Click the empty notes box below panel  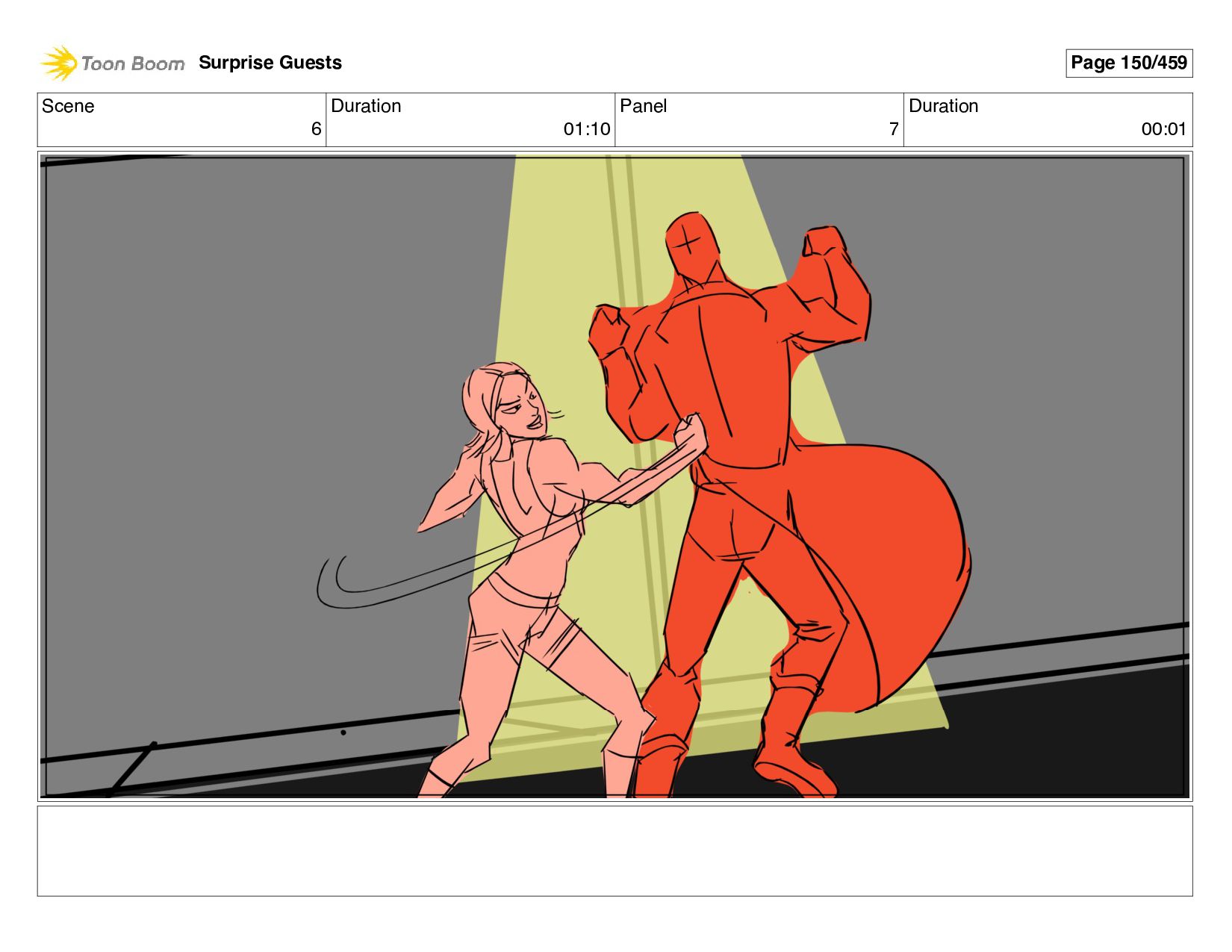615,850
